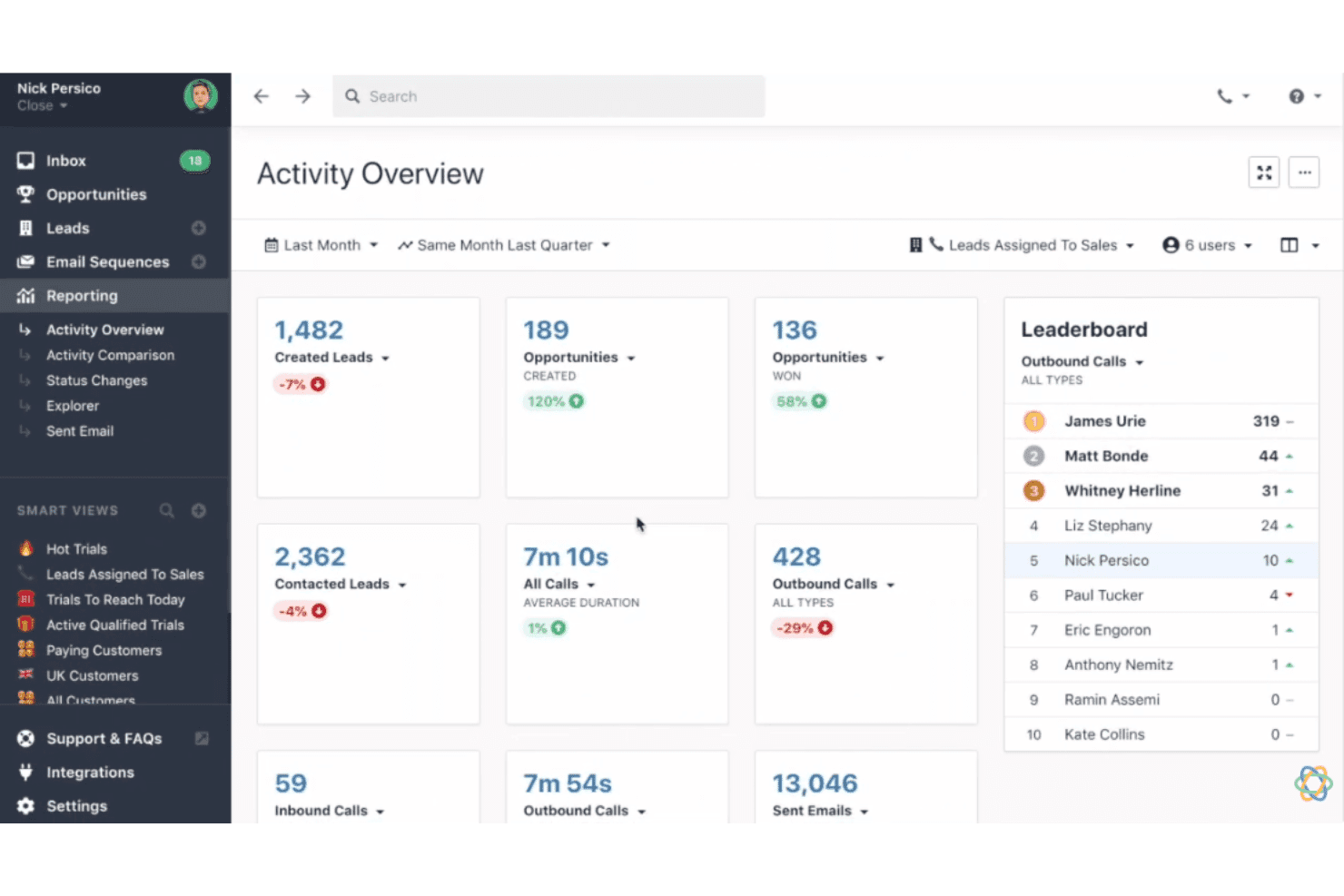Go forward with the right arrow
1344x896 pixels.
point(302,96)
